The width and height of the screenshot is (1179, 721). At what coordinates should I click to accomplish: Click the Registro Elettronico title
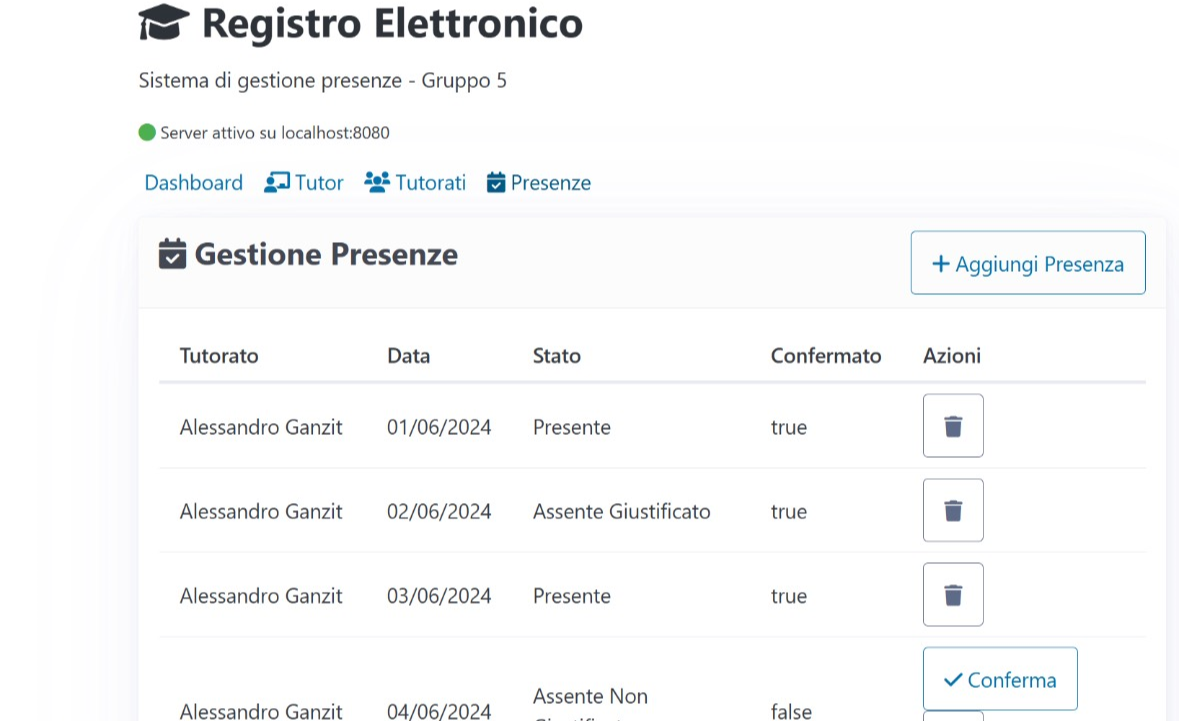pos(392,23)
